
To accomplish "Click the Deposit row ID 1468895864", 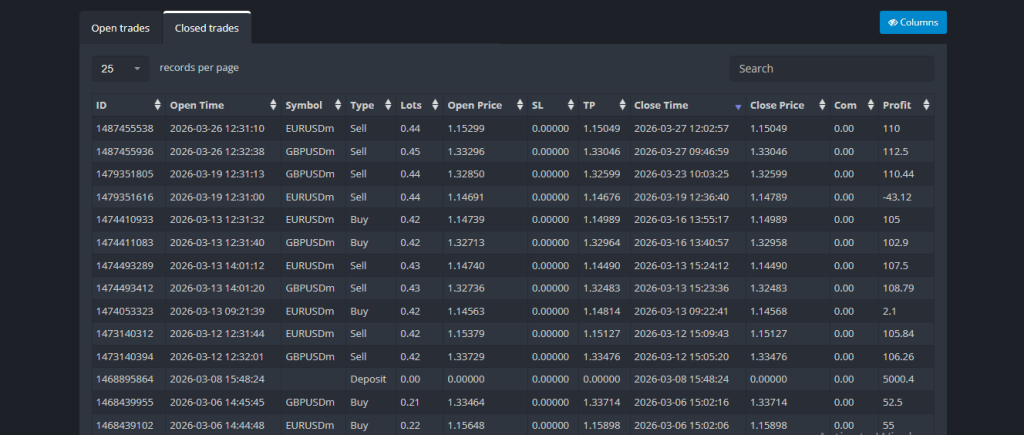I will tap(125, 380).
